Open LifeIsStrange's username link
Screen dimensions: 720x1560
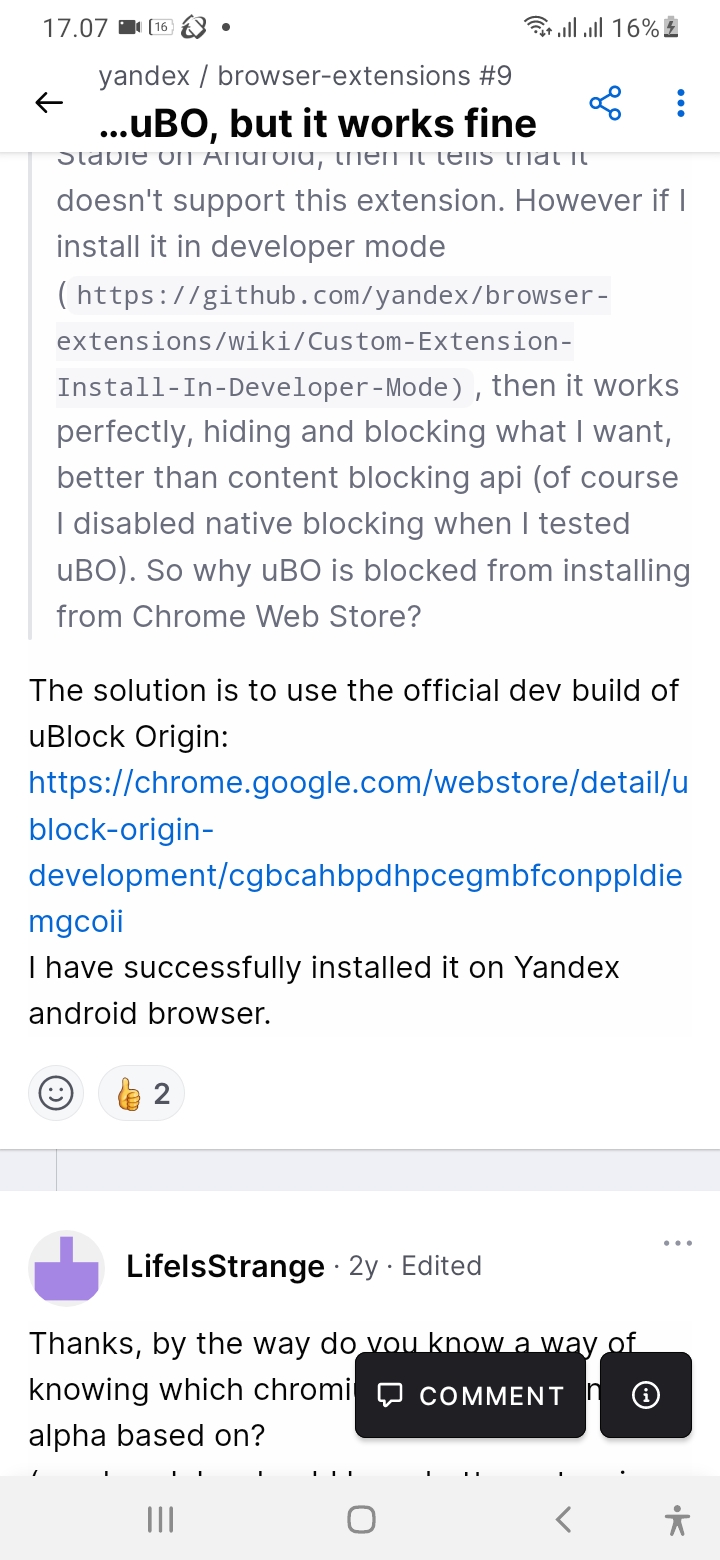(x=226, y=1265)
